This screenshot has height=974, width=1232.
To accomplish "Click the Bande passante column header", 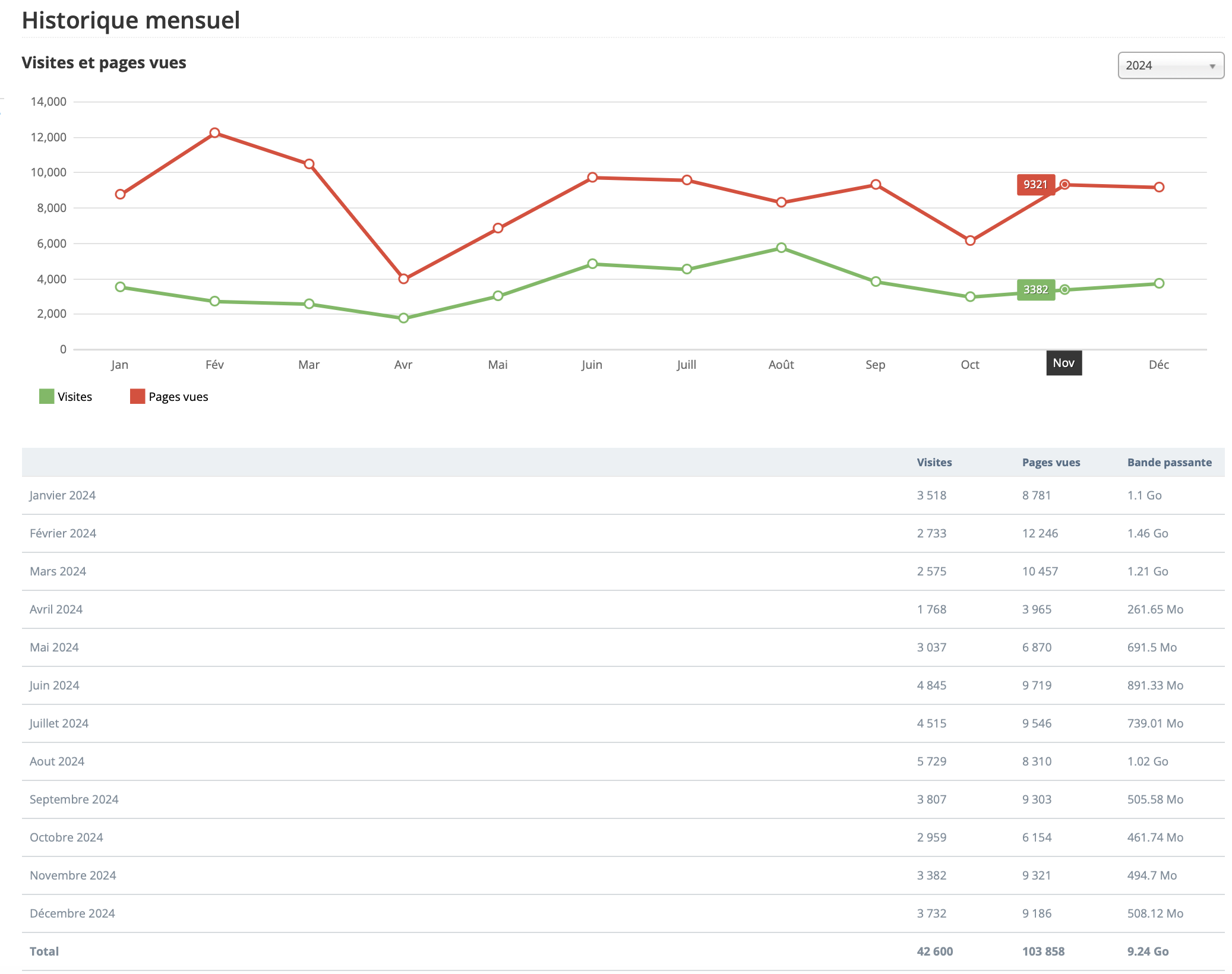I will pos(1170,463).
